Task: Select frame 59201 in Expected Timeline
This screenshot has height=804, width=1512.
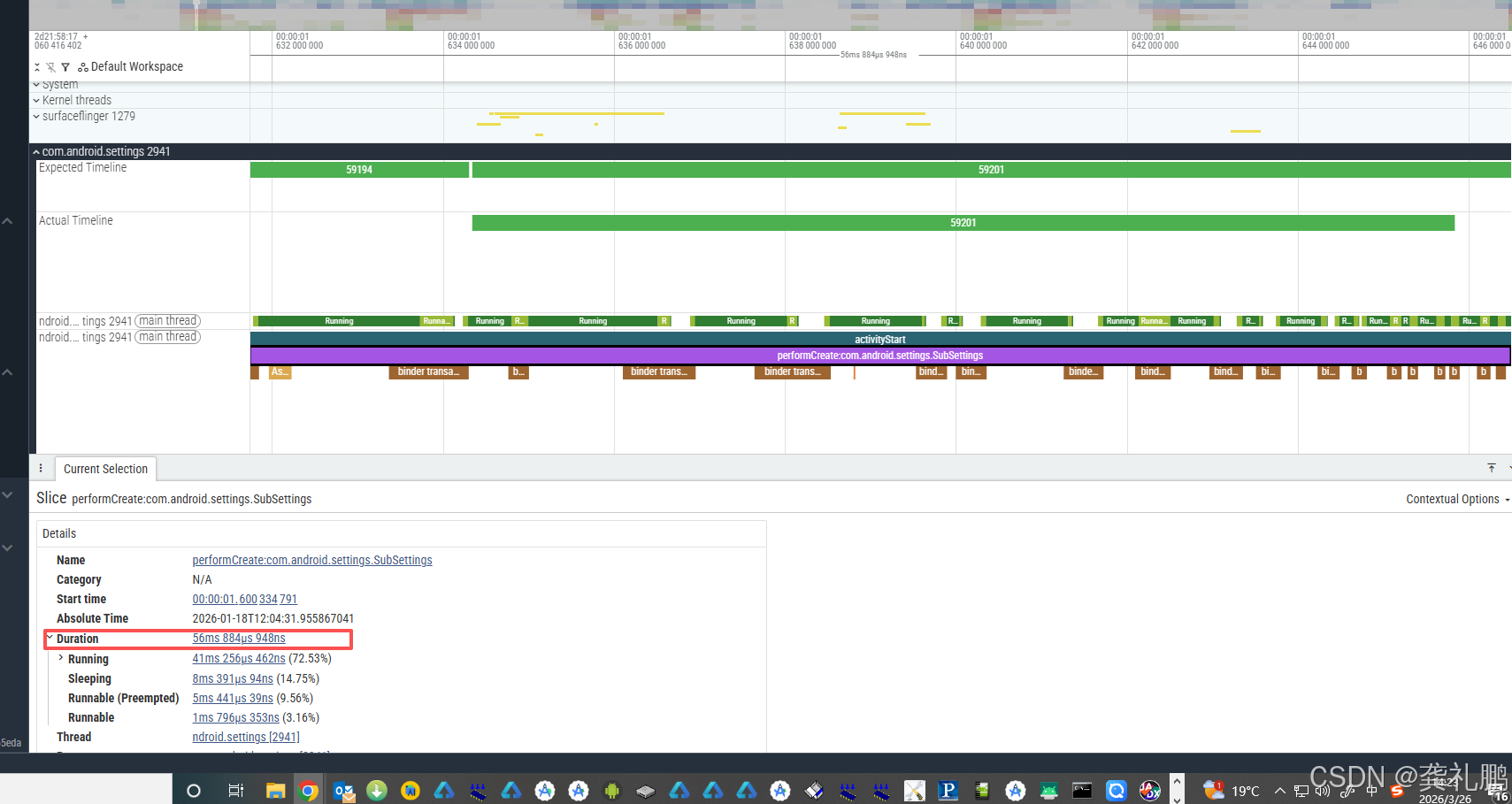Action: 991,170
